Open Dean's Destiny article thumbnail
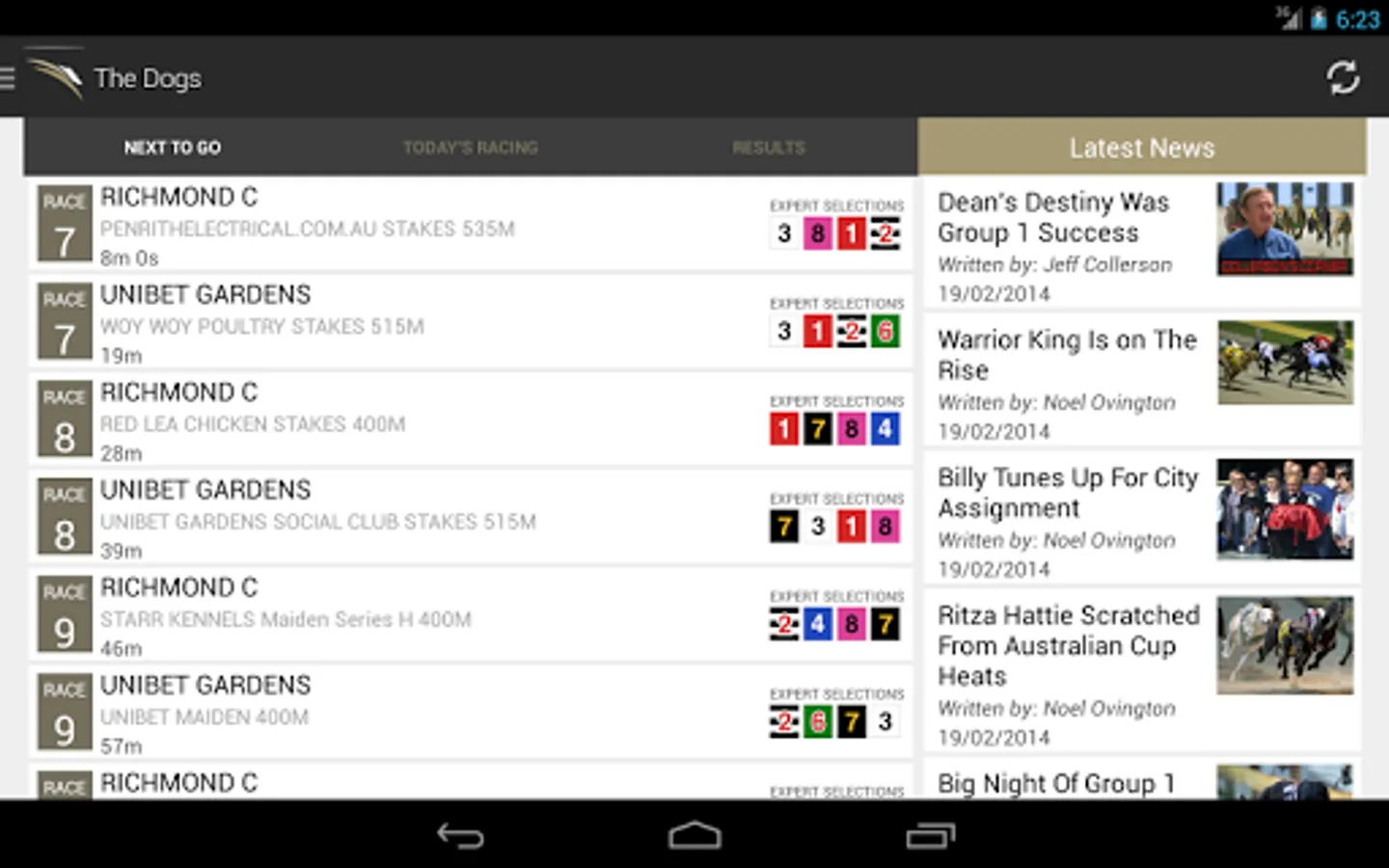Screen dimensions: 1389x868 click(x=1285, y=230)
